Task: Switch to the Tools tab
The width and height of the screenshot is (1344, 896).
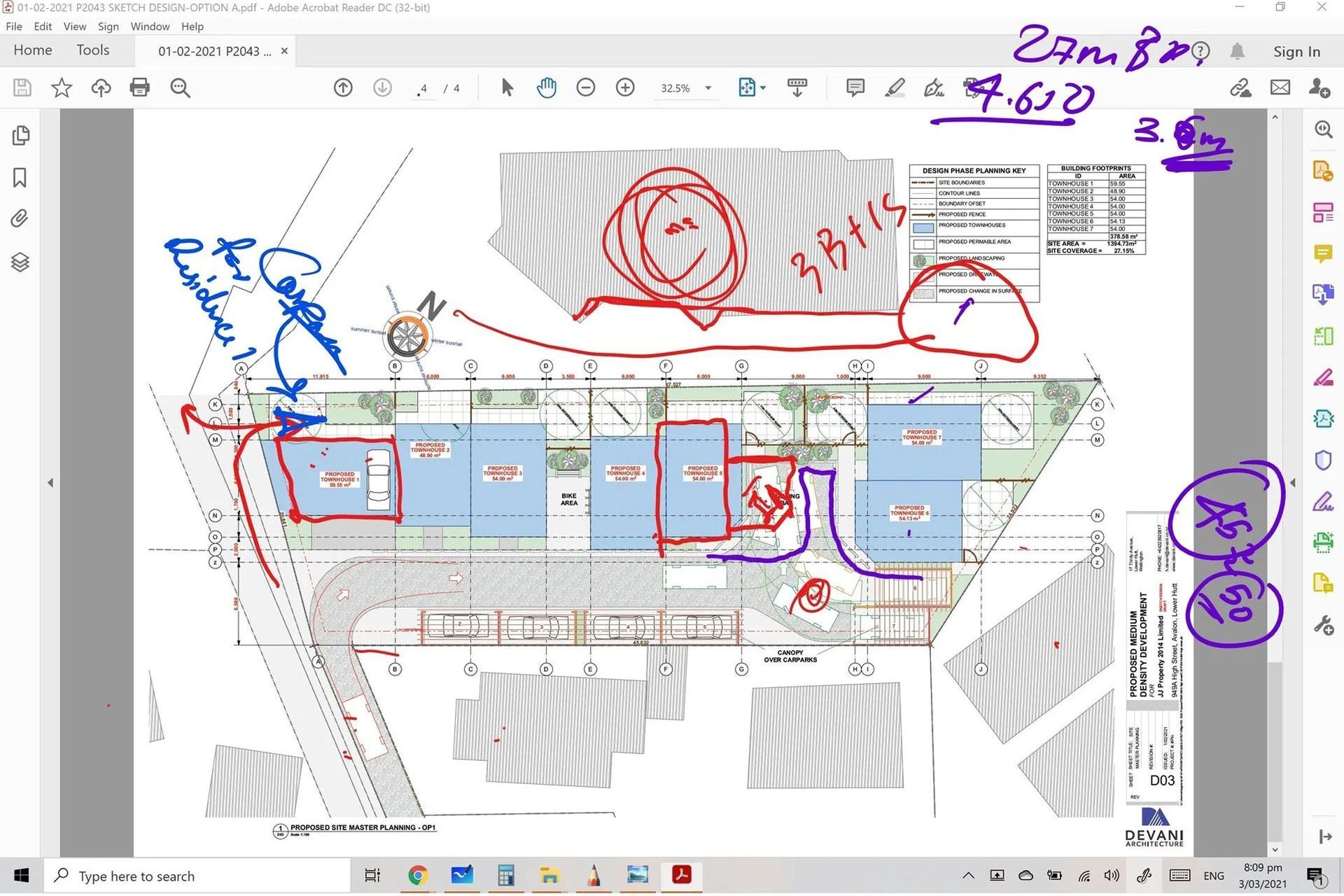Action: 93,50
